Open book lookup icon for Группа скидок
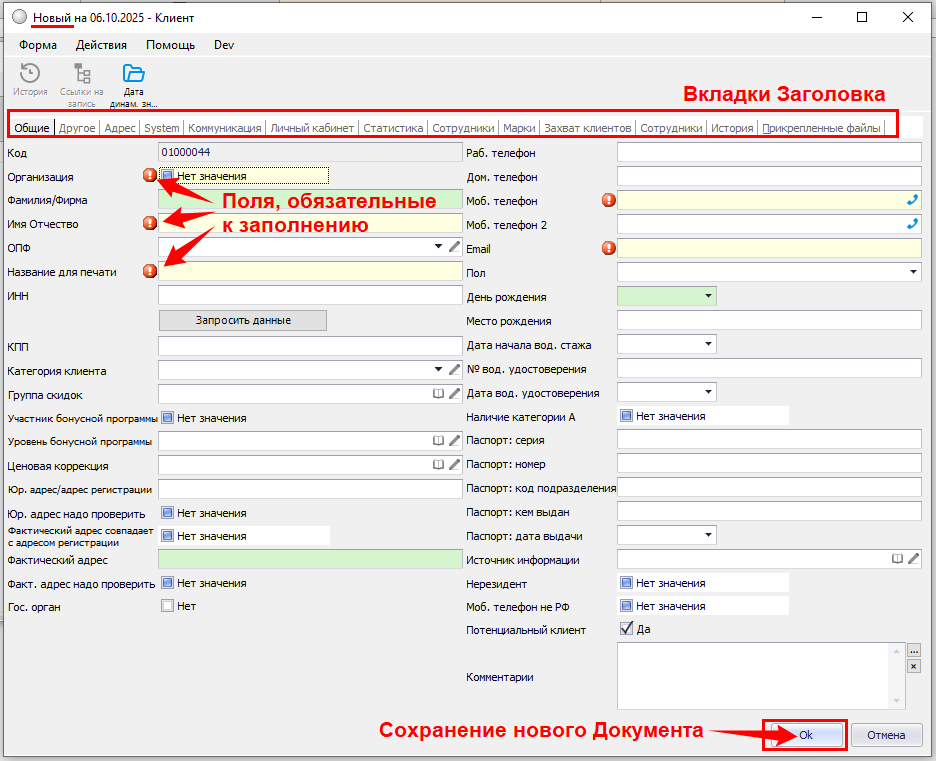 438,394
